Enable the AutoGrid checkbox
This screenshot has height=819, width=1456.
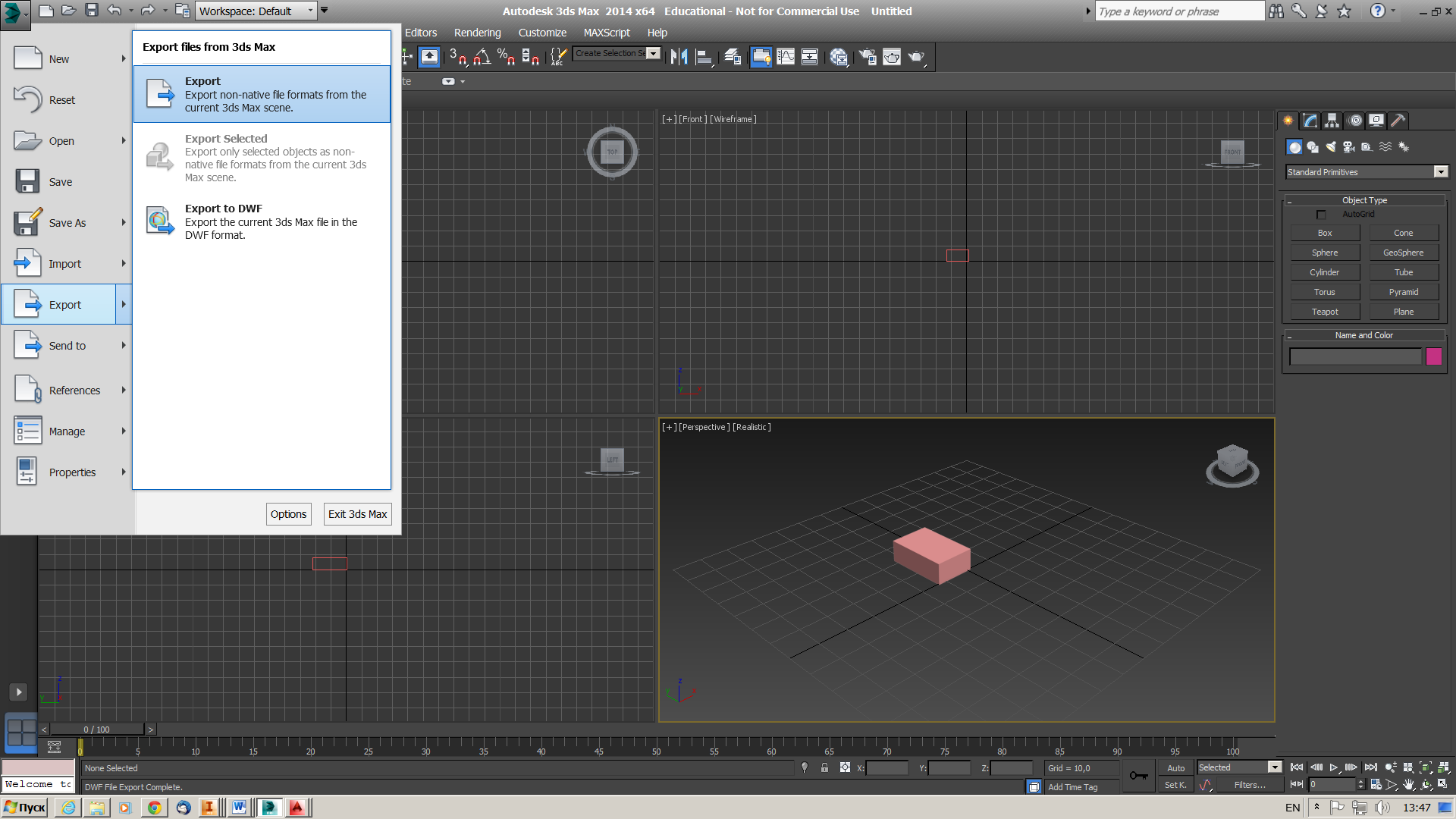(1321, 215)
